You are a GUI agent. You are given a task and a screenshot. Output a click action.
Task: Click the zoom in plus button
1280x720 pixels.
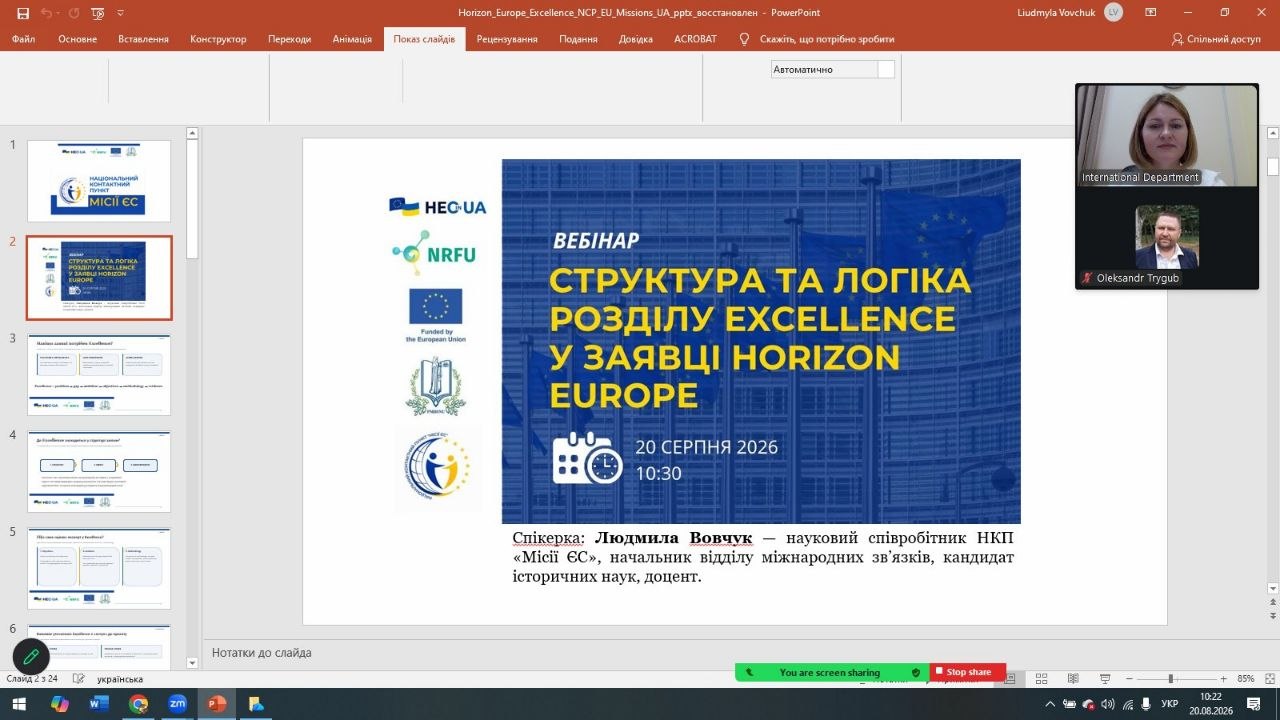[1223, 679]
